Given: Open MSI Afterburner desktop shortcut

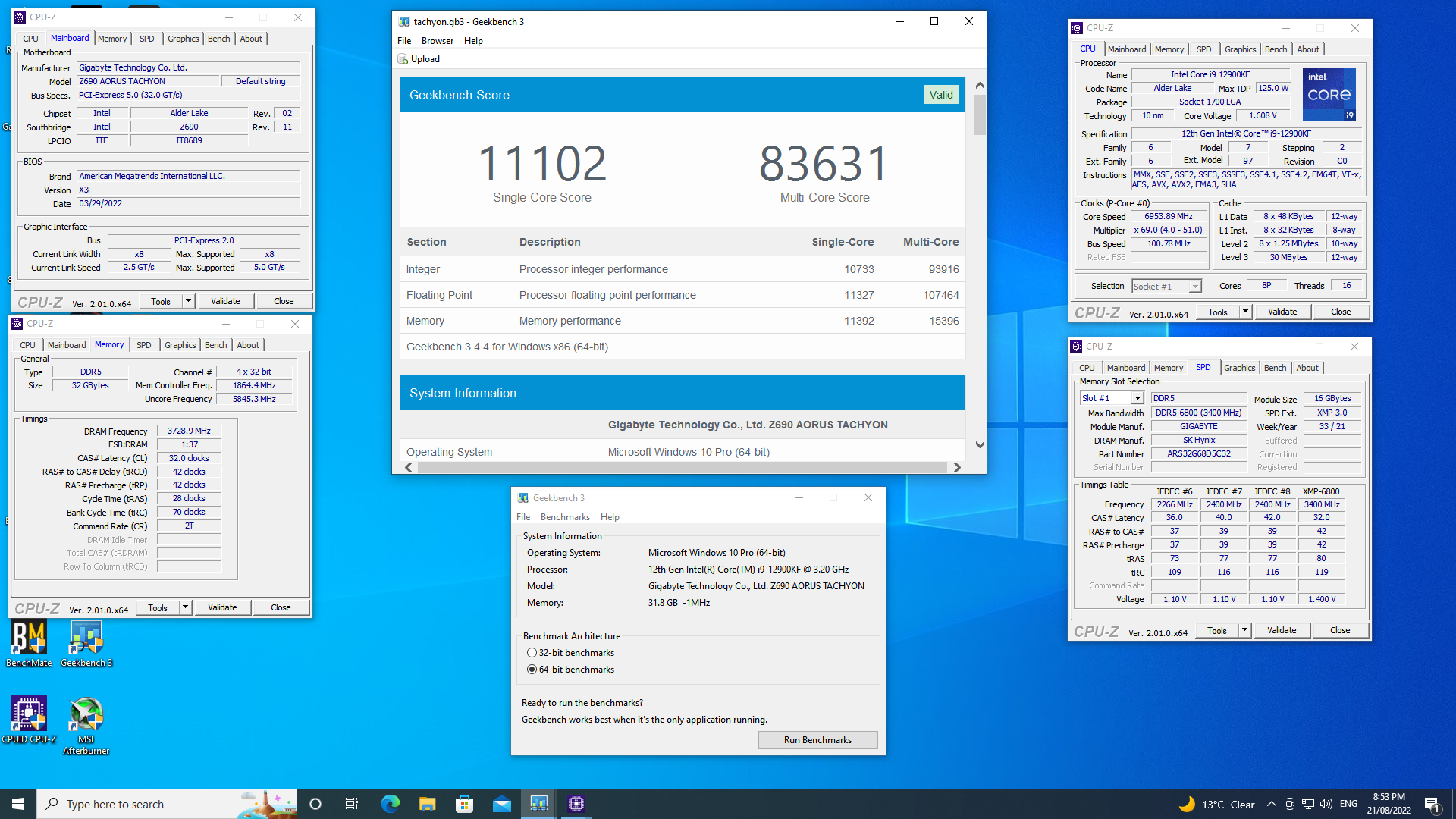Looking at the screenshot, I should click(x=86, y=726).
